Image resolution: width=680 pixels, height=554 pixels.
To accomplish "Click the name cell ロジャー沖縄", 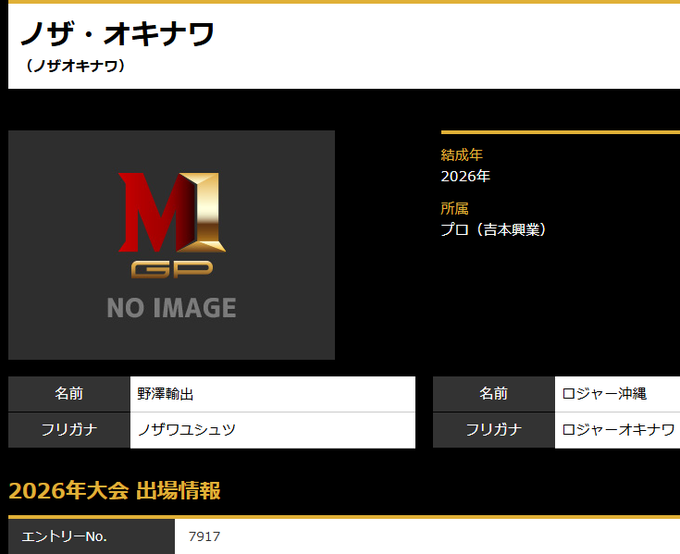I will 617,394.
